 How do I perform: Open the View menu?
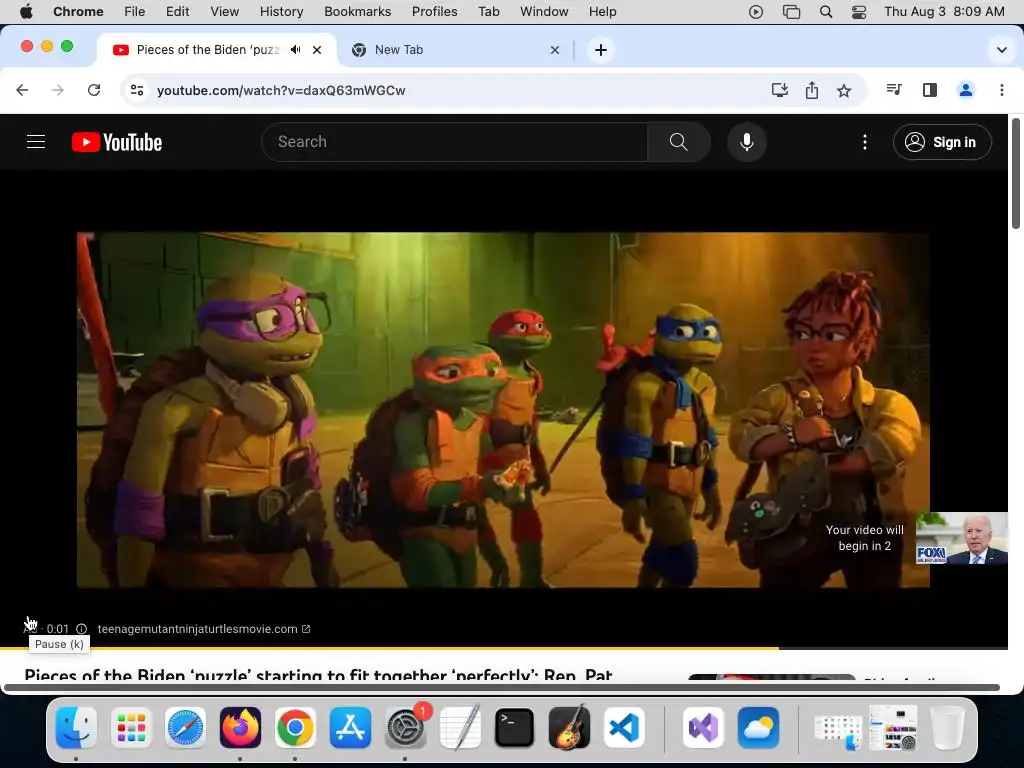[x=225, y=11]
